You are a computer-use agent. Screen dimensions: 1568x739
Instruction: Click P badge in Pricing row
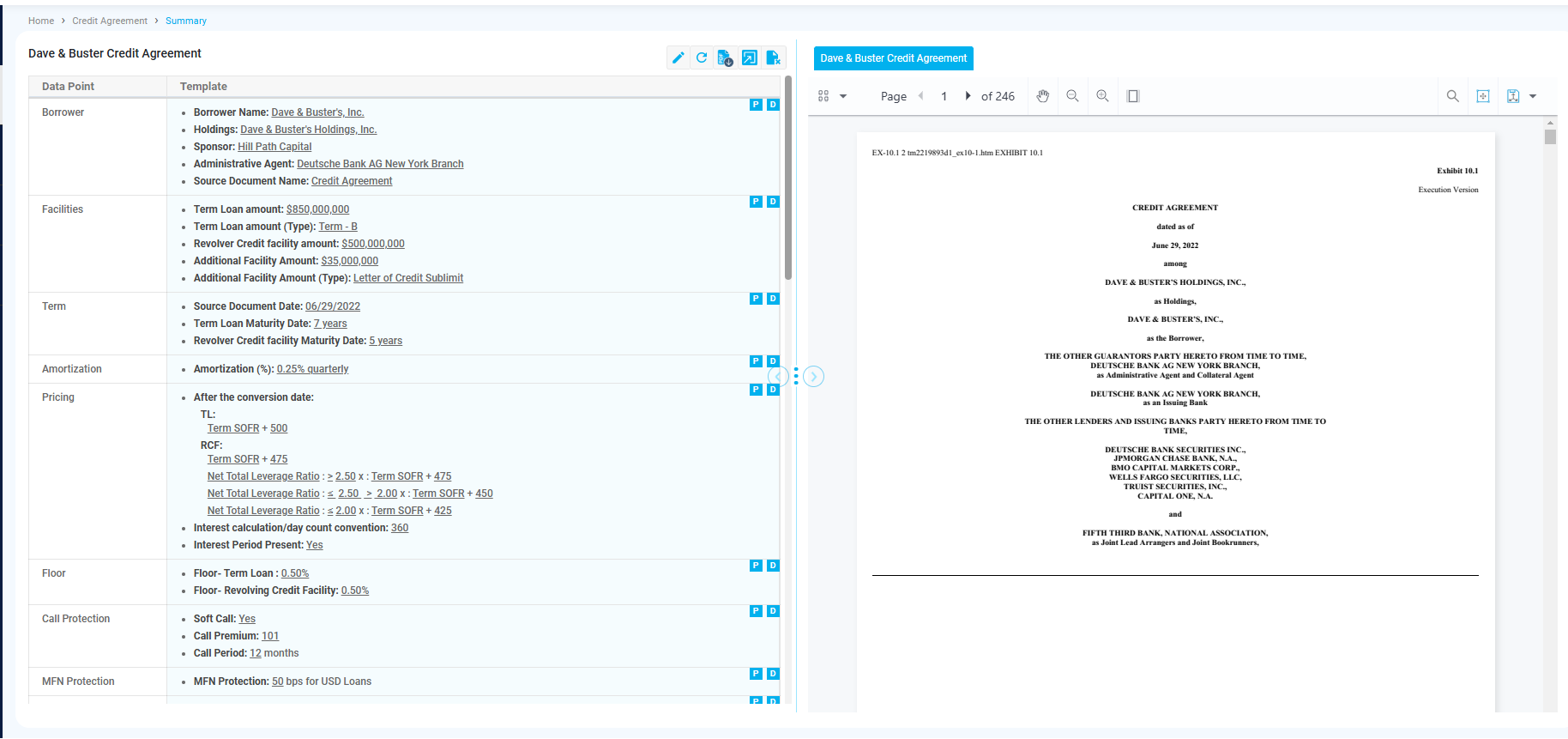coord(756,390)
